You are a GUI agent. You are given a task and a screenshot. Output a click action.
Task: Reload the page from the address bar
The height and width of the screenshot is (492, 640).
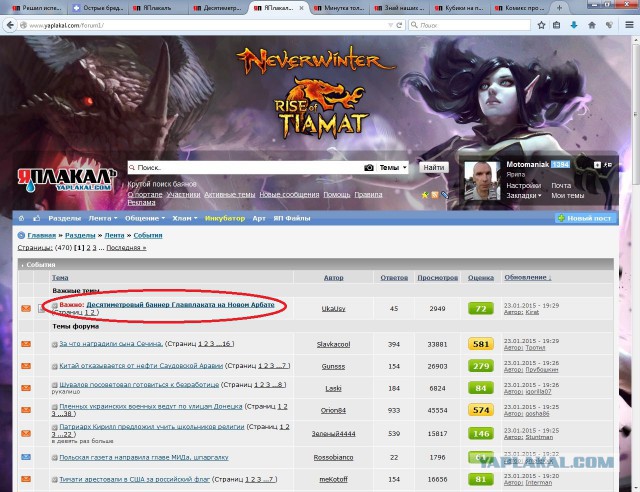click(x=399, y=25)
